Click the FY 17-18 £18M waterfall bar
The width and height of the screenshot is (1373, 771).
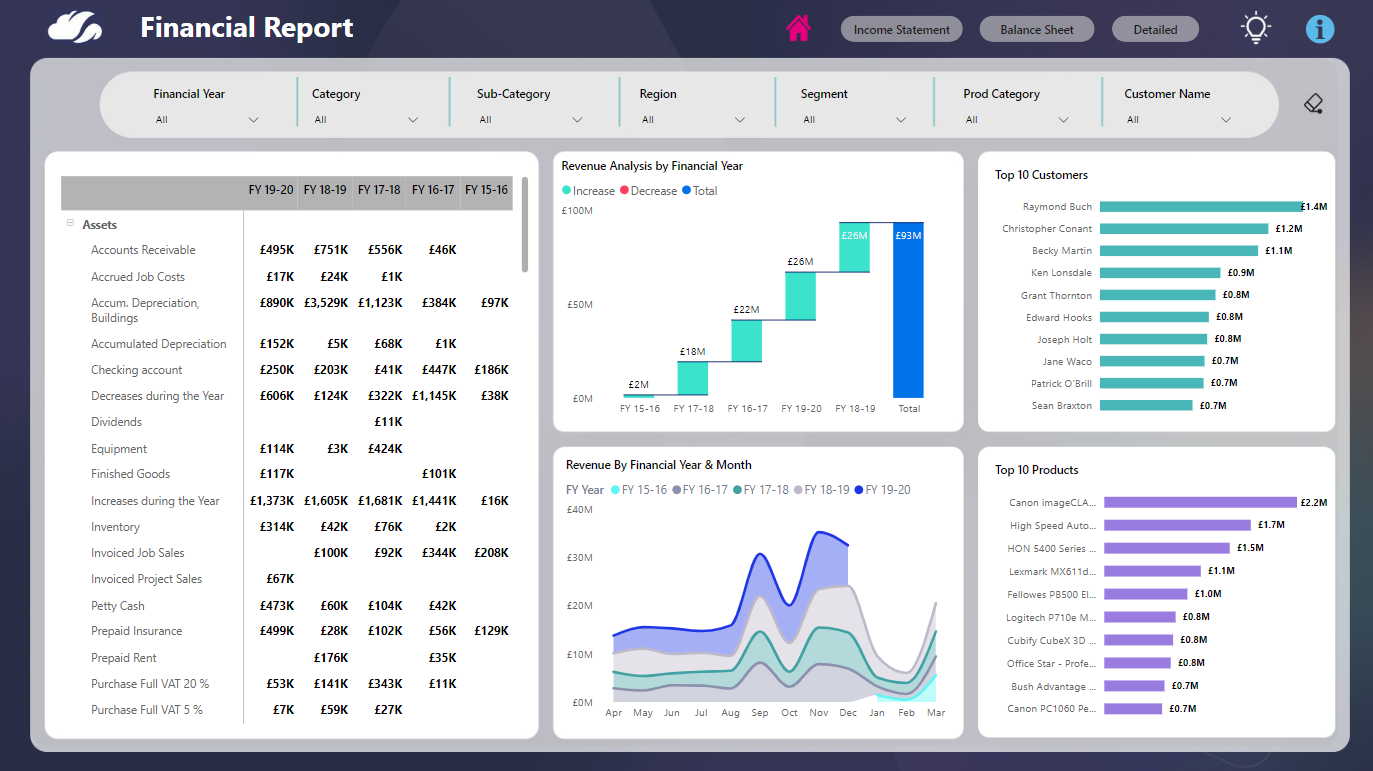[x=692, y=378]
